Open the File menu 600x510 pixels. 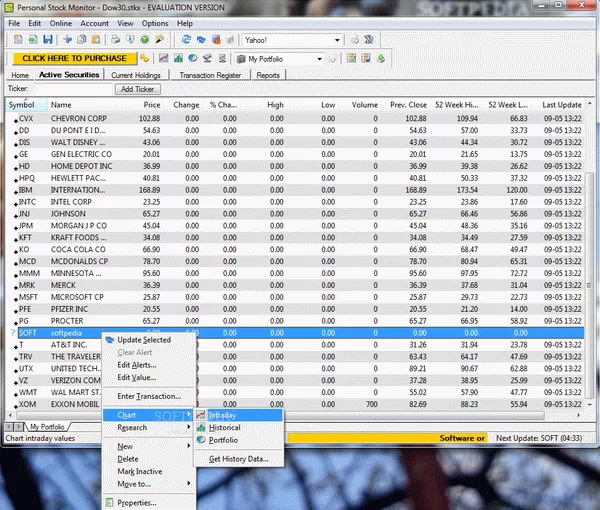pos(14,23)
